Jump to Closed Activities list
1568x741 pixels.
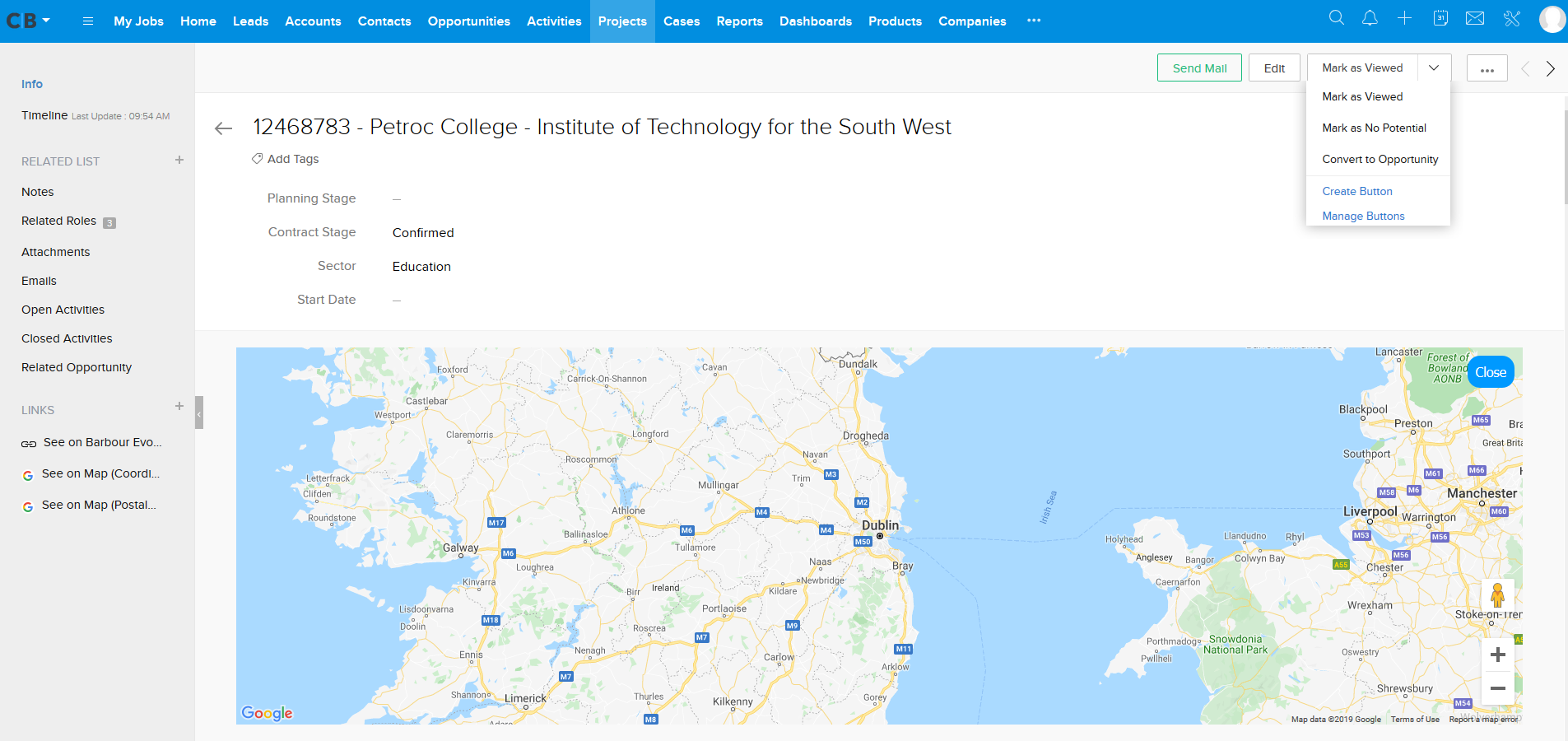pyautogui.click(x=67, y=338)
